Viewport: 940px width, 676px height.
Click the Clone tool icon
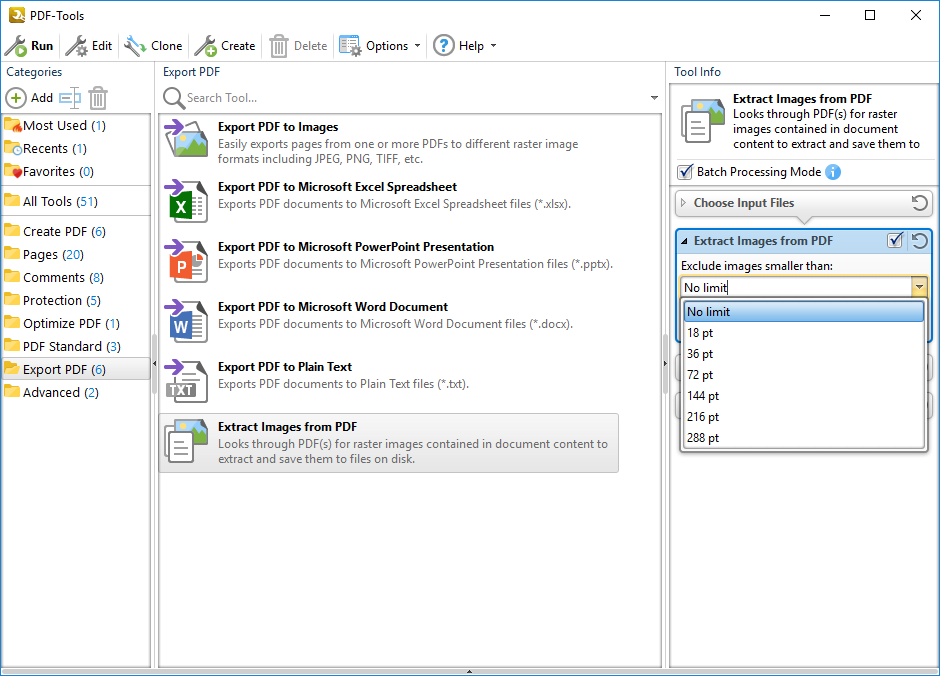[135, 46]
